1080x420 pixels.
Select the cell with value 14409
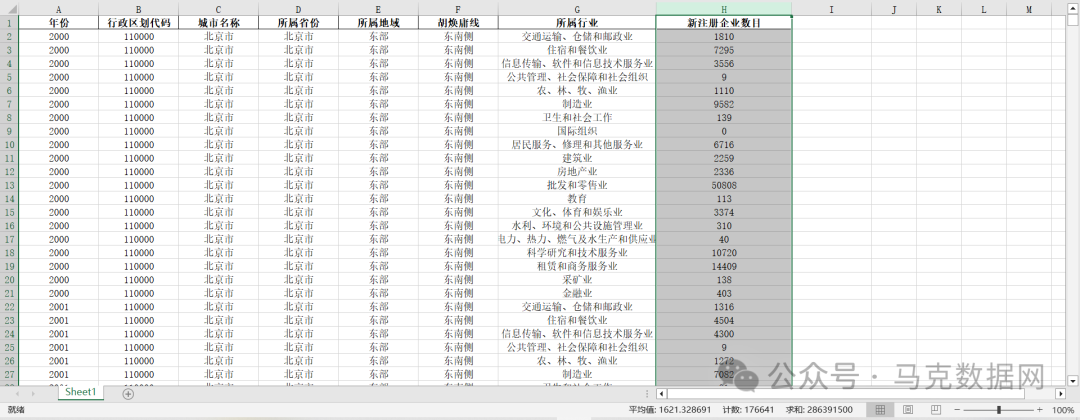[724, 266]
